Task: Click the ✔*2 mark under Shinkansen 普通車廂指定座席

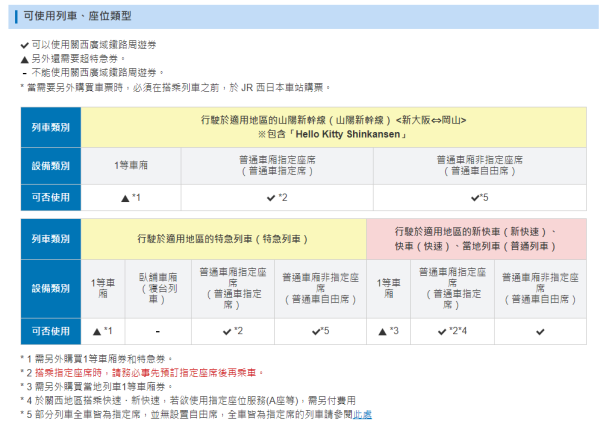Action: tap(277, 198)
